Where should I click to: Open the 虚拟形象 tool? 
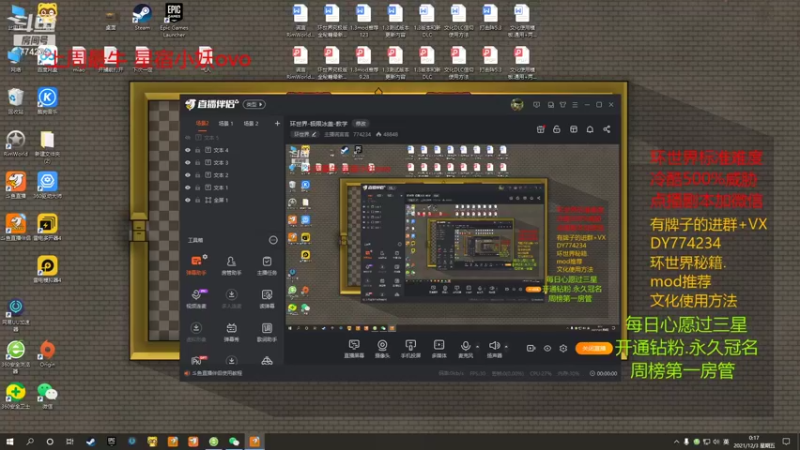[x=196, y=332]
